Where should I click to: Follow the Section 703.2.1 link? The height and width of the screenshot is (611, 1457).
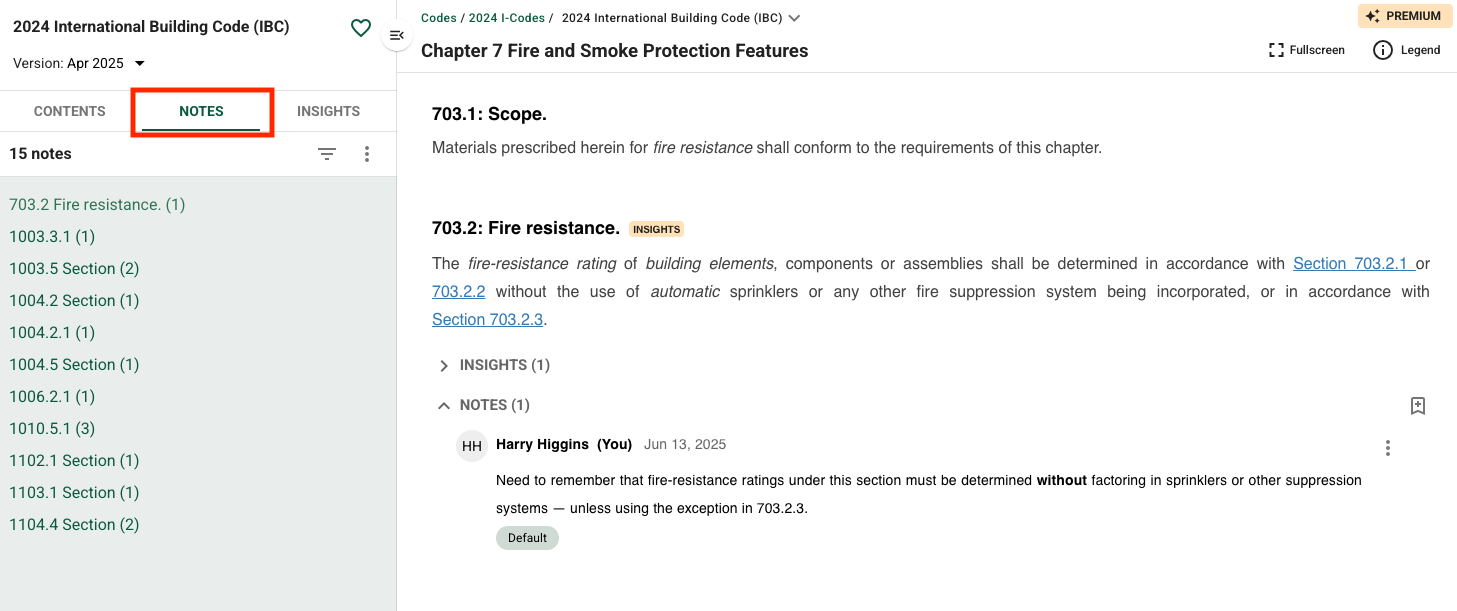tap(1351, 264)
